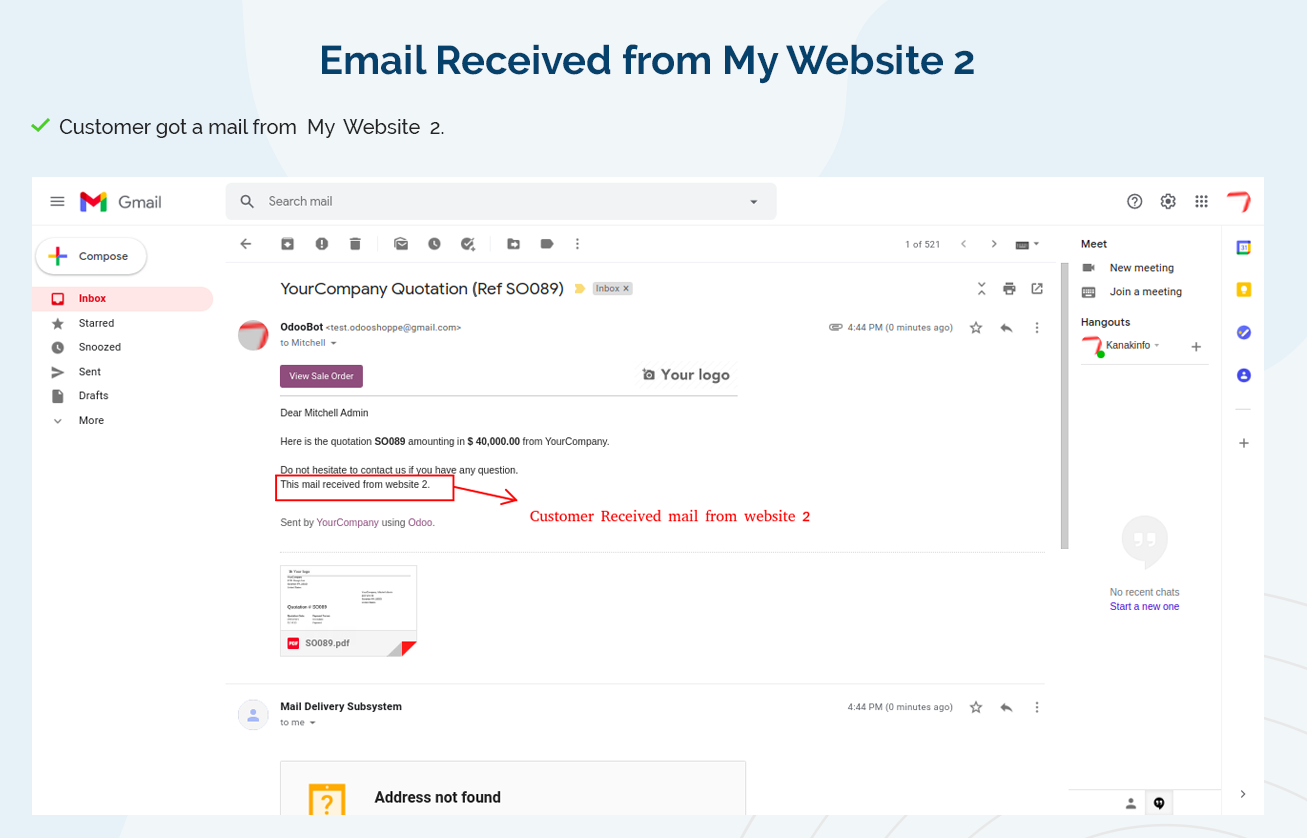This screenshot has width=1308, height=838.
Task: Archive the open email
Action: [287, 244]
